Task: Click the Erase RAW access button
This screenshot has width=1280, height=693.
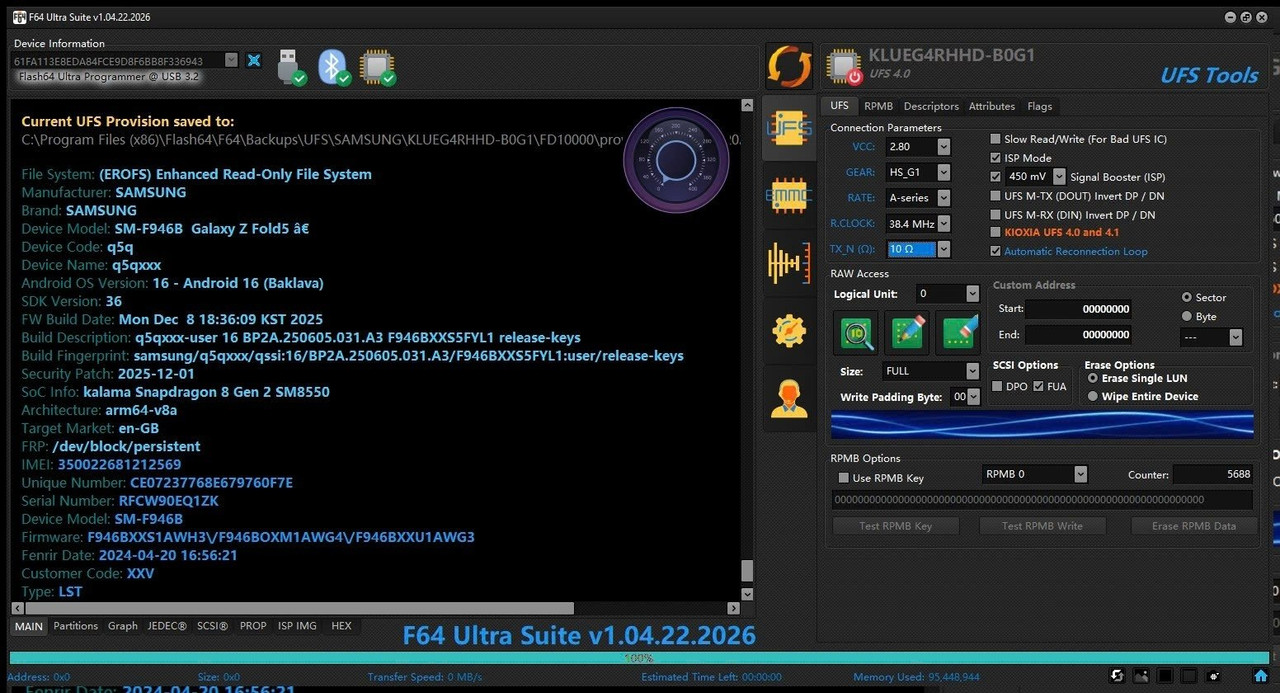Action: point(957,333)
